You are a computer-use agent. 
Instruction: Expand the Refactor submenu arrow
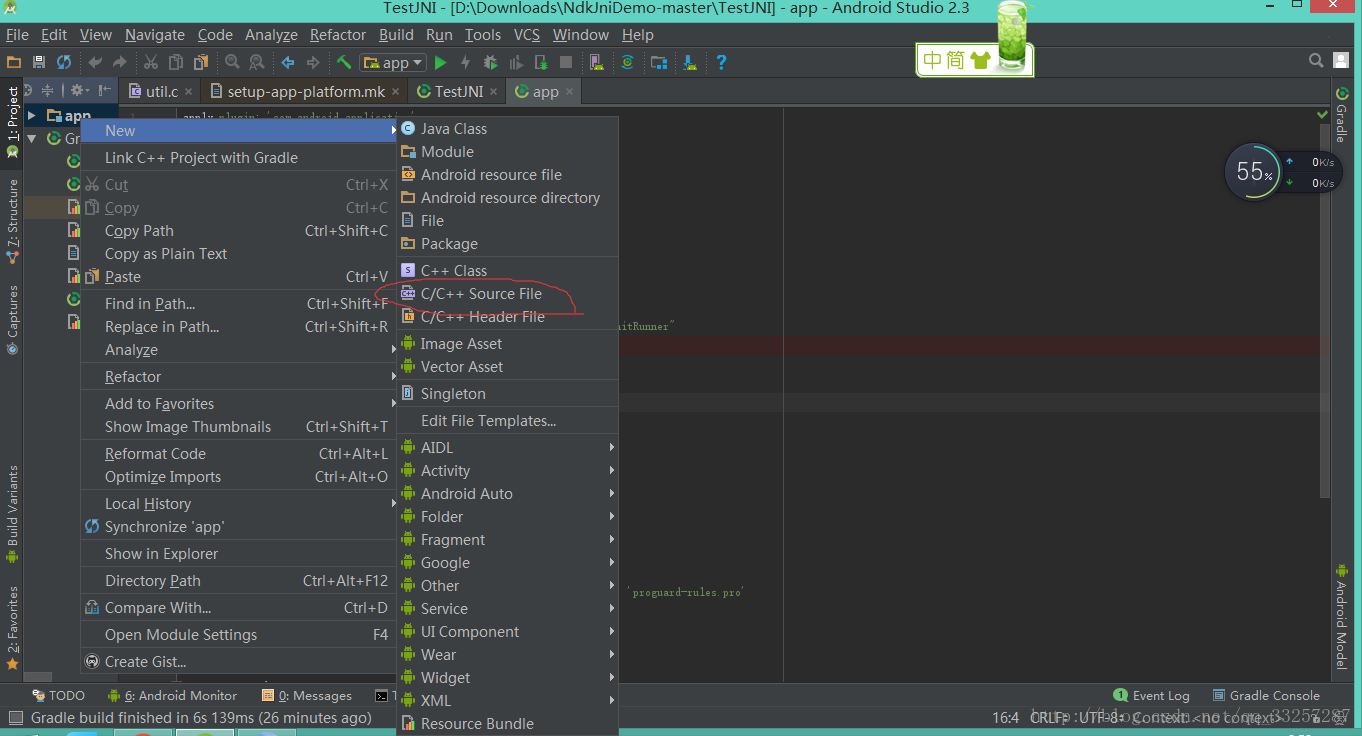pos(394,377)
